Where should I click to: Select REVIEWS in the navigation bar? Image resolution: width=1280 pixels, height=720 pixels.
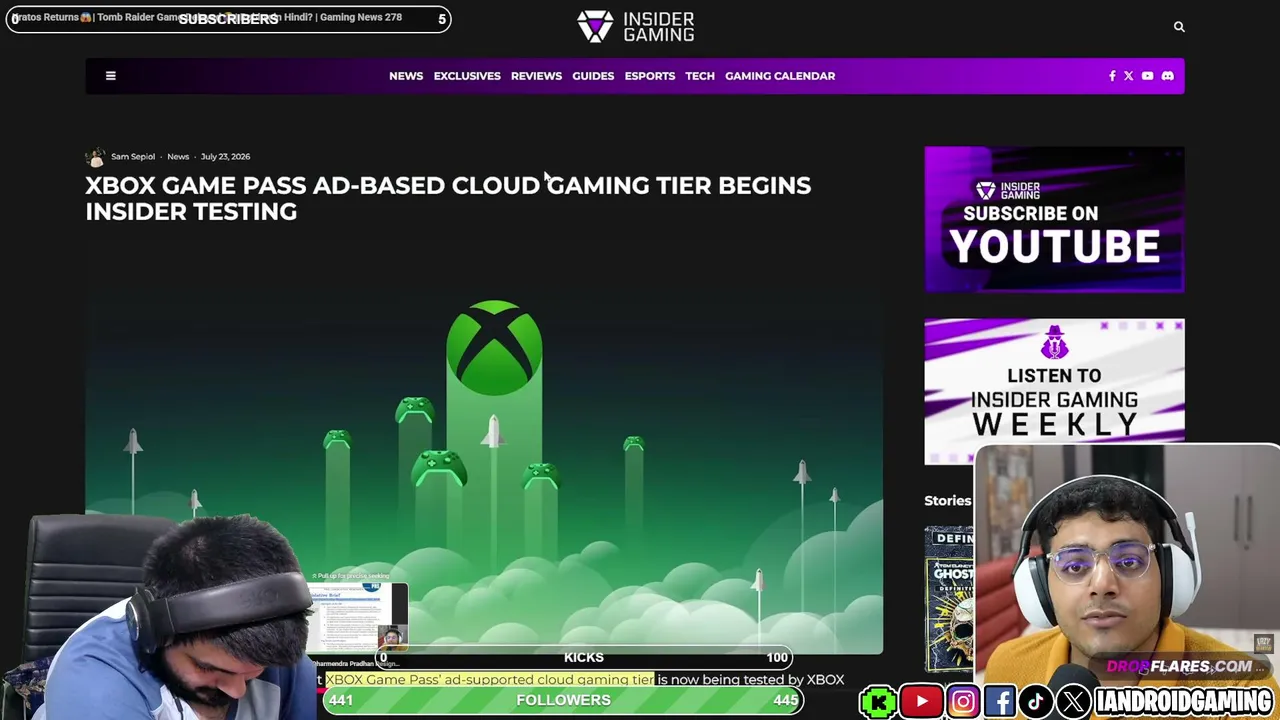[x=536, y=76]
